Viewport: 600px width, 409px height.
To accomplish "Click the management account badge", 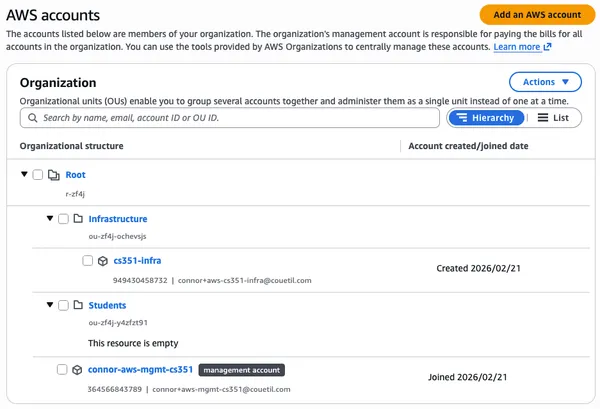I will [241, 370].
